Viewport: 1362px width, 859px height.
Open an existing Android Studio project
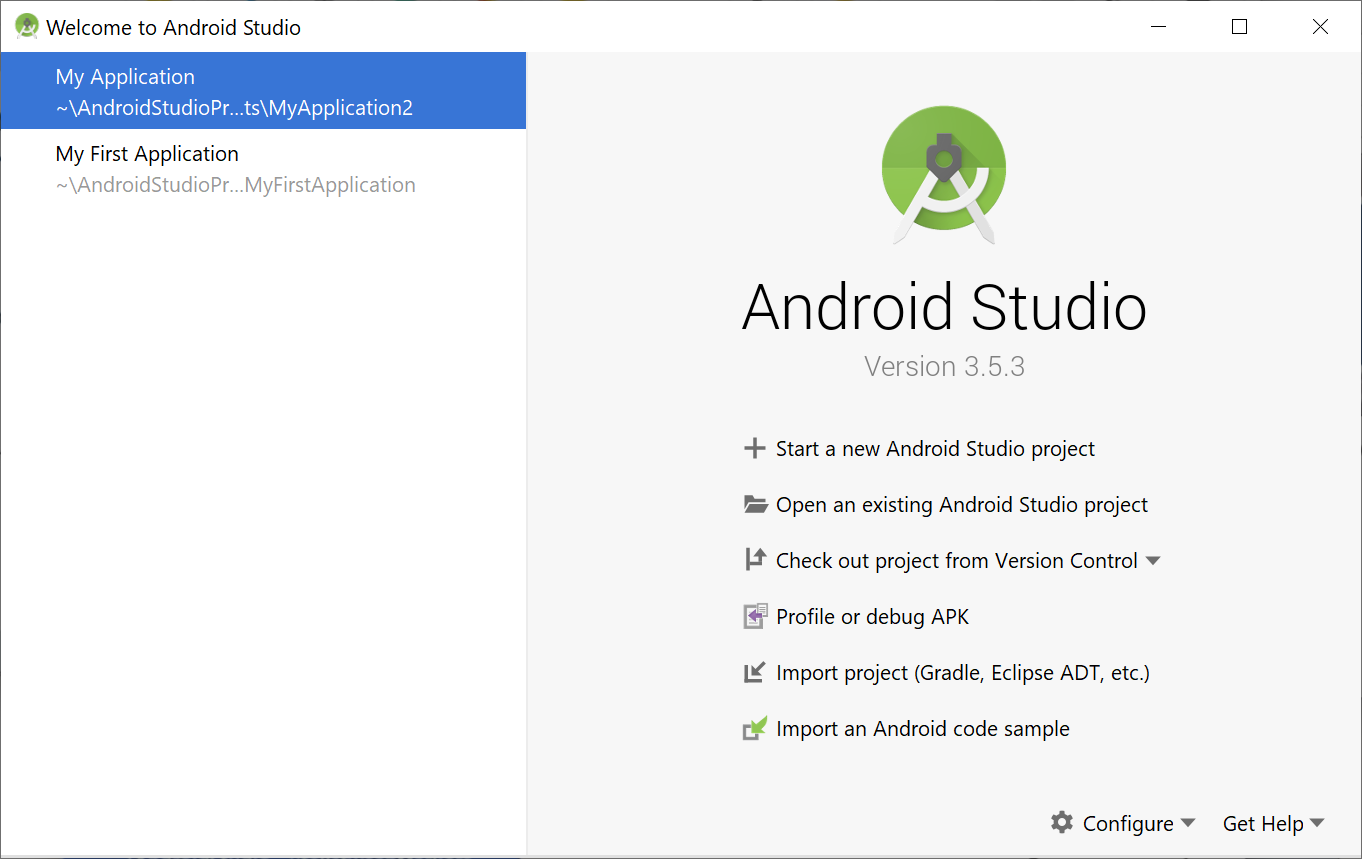coord(961,505)
